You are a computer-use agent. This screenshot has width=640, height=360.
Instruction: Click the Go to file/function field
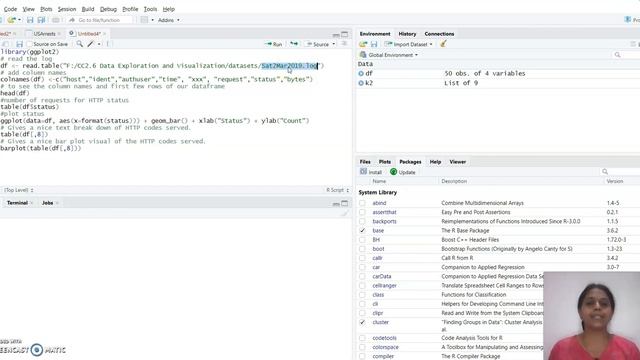100,20
